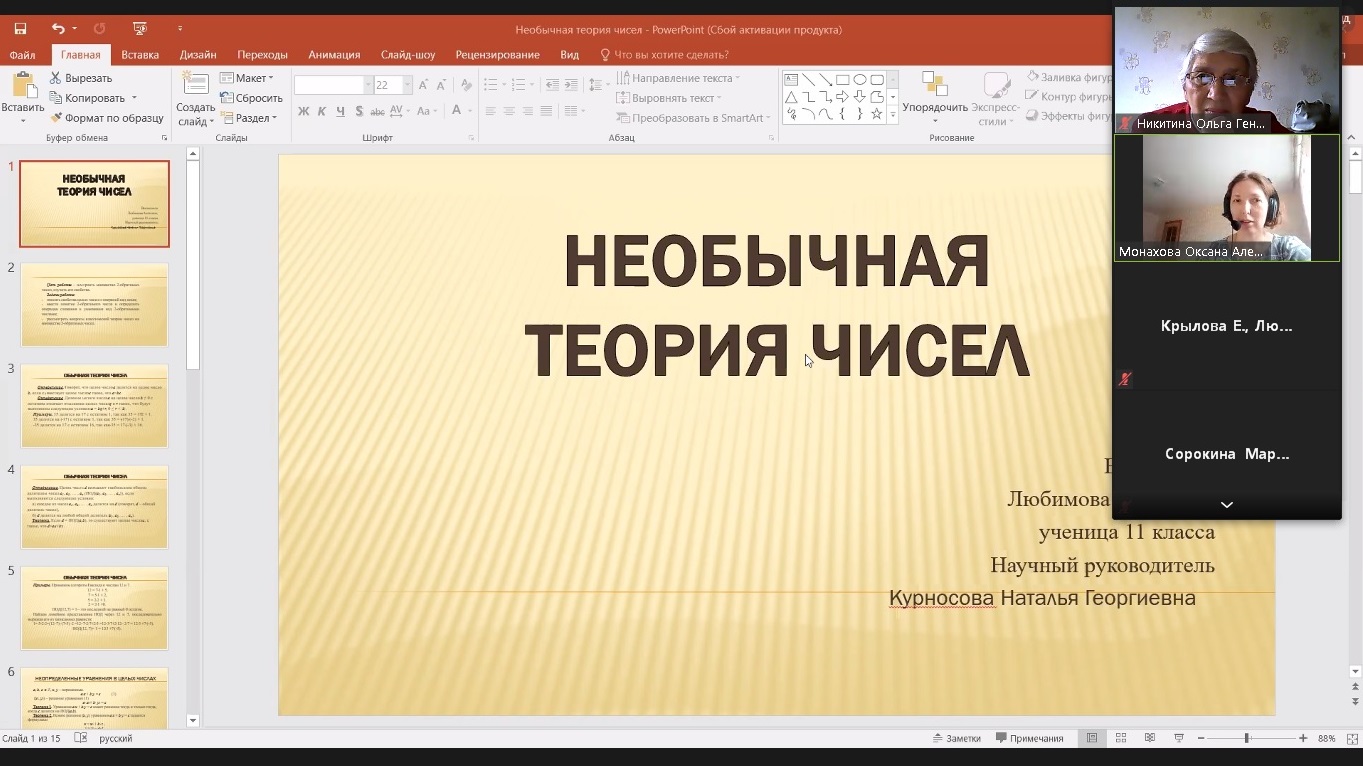Expand the shapes gallery more arrow
This screenshot has height=772, width=1363.
(893, 116)
